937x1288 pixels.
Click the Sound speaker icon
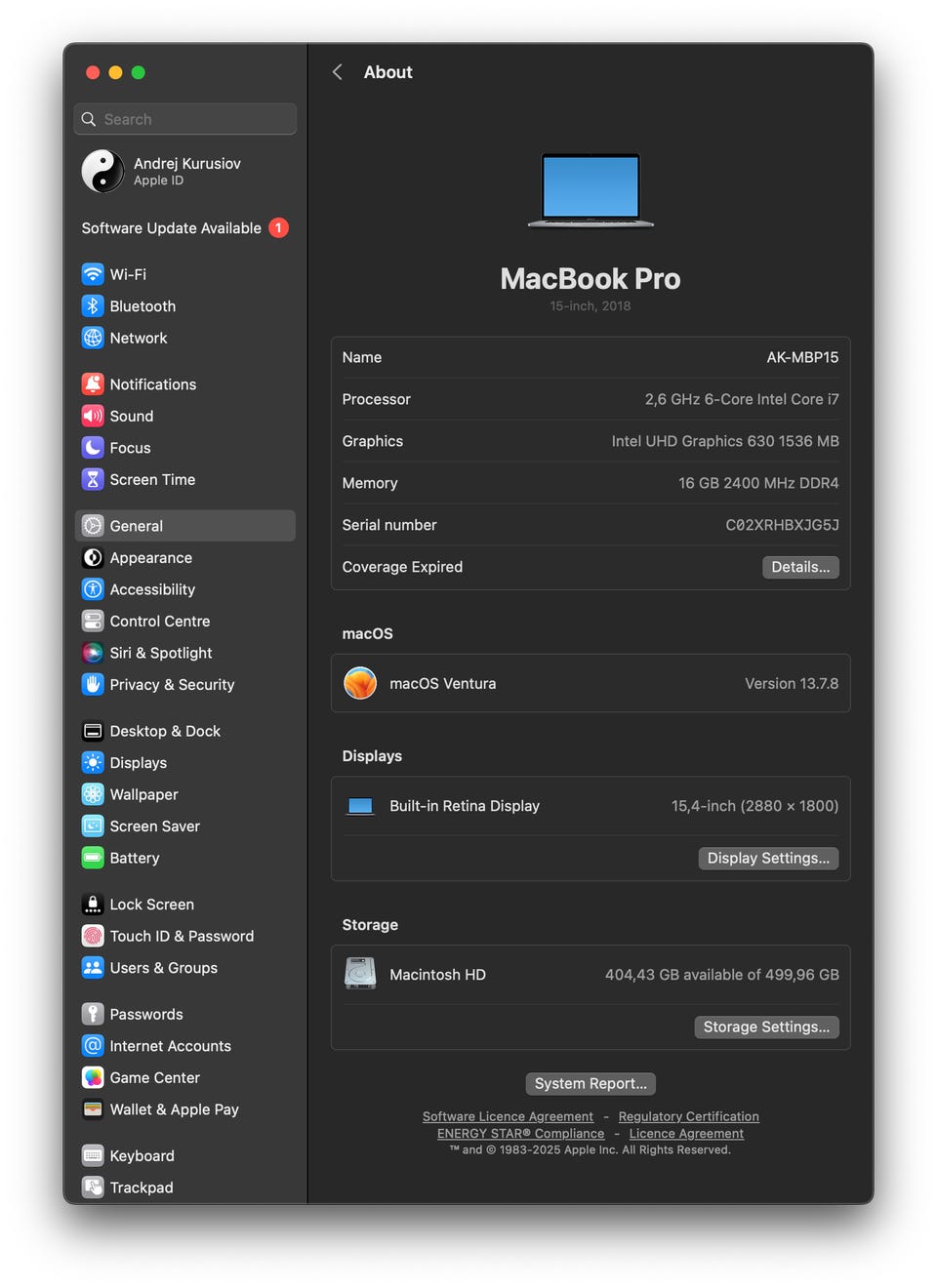[93, 416]
